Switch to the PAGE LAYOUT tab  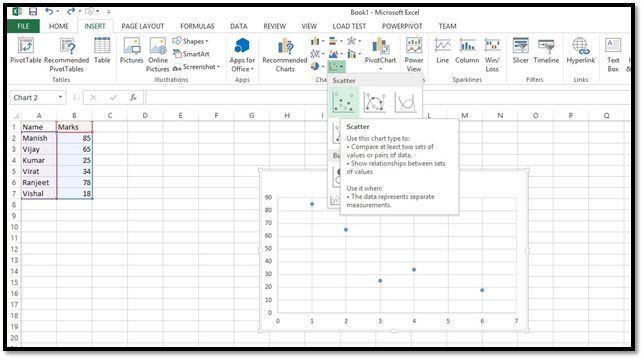pos(143,26)
